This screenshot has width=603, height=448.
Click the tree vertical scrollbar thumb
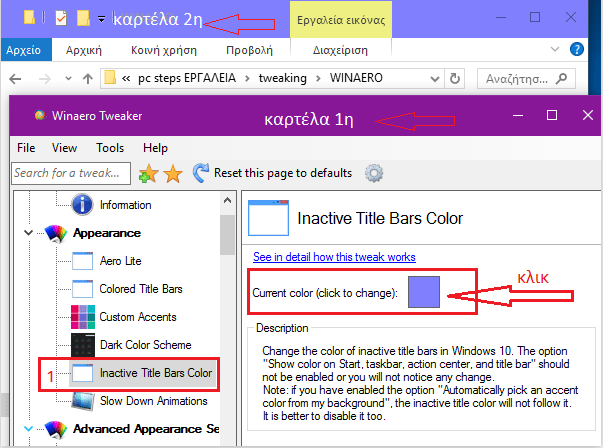point(227,235)
